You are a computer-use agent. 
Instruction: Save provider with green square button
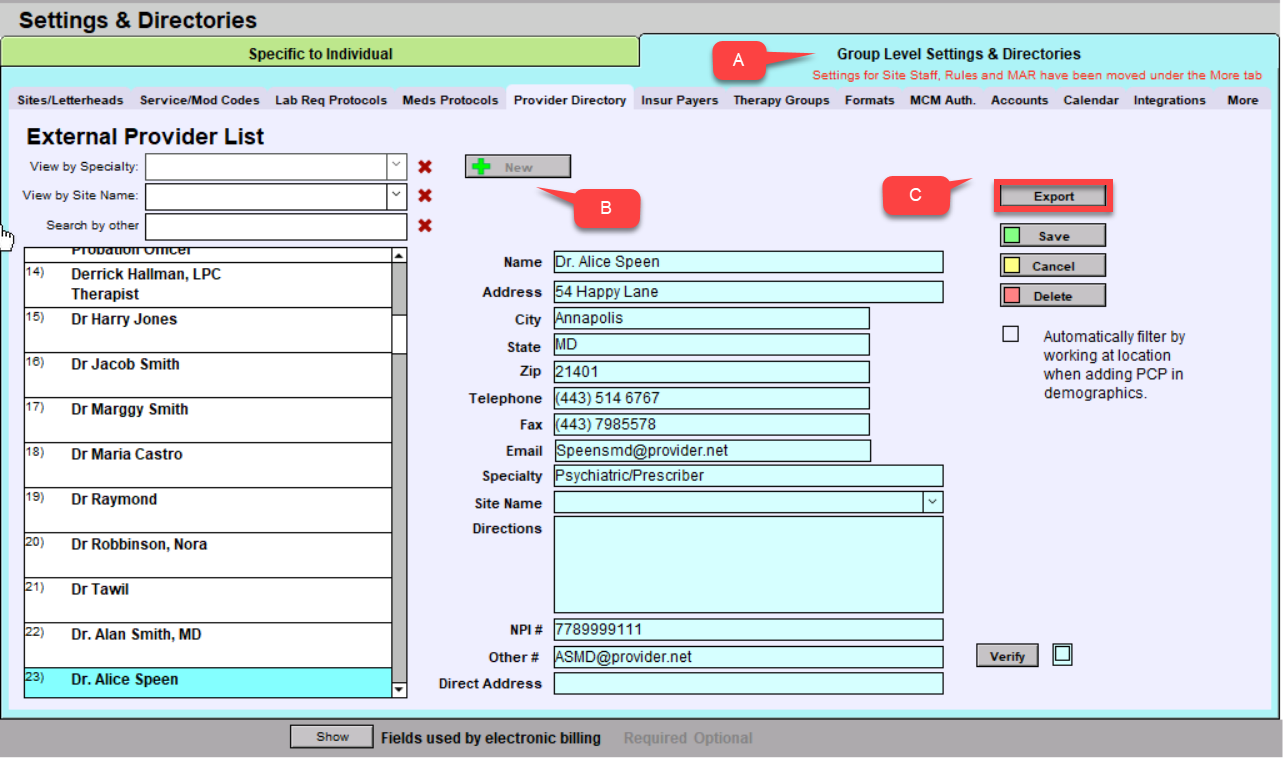point(1052,236)
